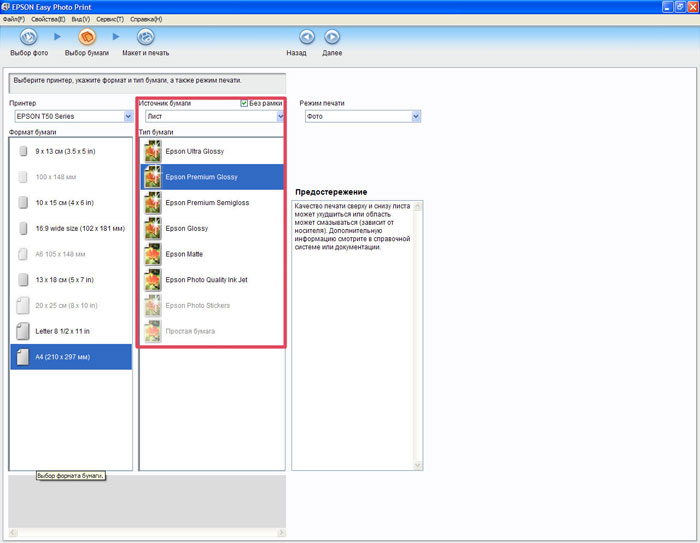
Task: Select the text 10 x 15 см (4 x 6 in)
Action: [x=65, y=203]
